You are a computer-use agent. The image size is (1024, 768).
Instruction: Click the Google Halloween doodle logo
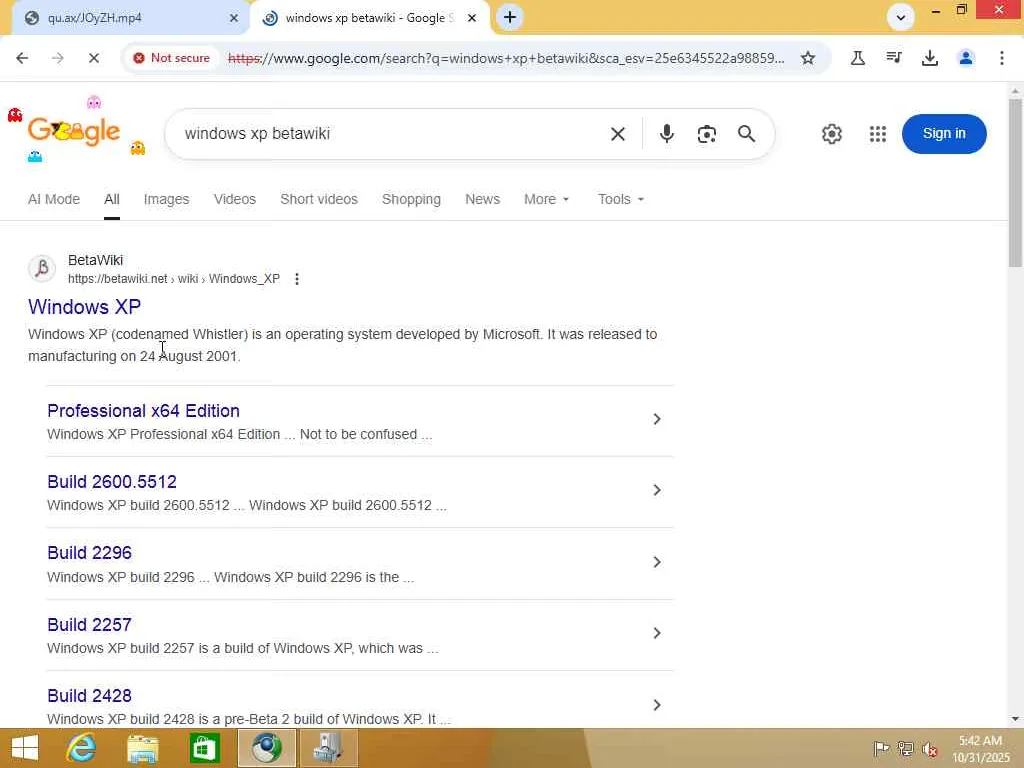[x=74, y=132]
